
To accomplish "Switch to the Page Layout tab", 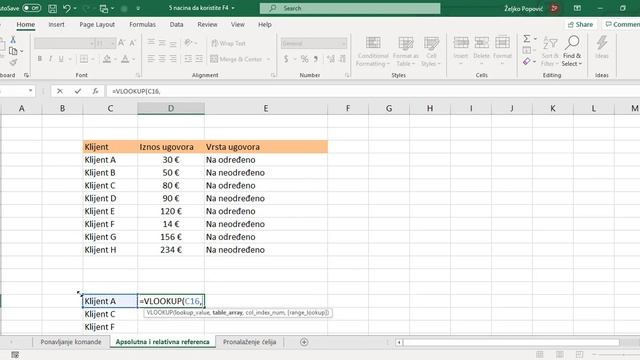I will point(97,24).
